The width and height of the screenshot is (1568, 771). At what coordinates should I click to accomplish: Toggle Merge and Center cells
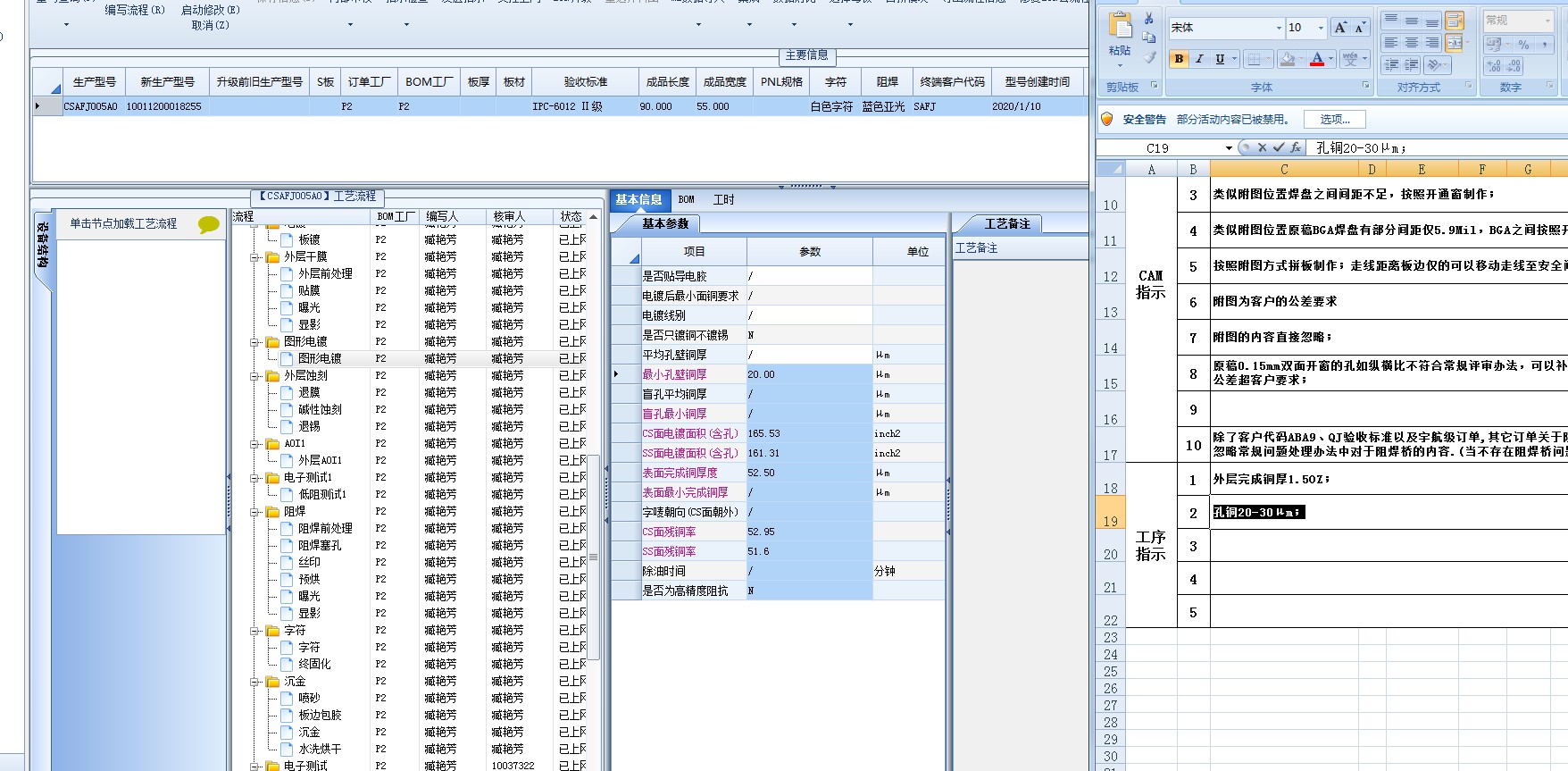[1455, 42]
